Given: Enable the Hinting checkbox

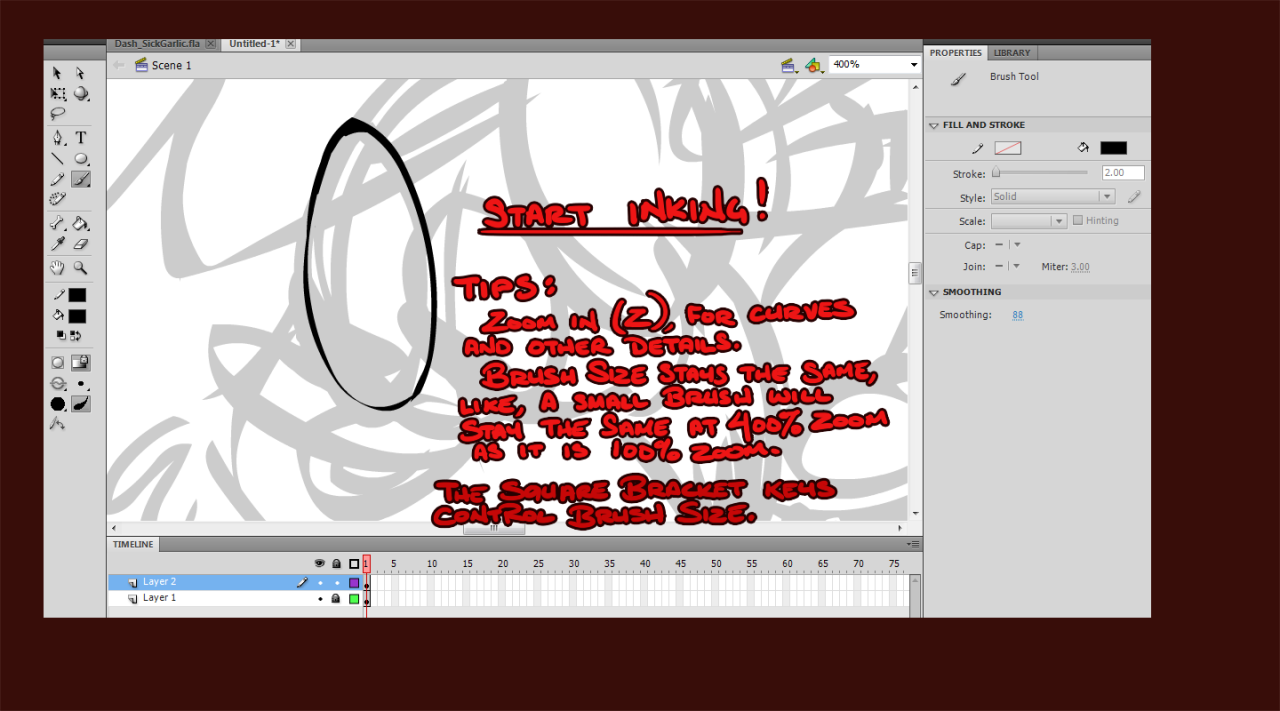Looking at the screenshot, I should [x=1078, y=221].
